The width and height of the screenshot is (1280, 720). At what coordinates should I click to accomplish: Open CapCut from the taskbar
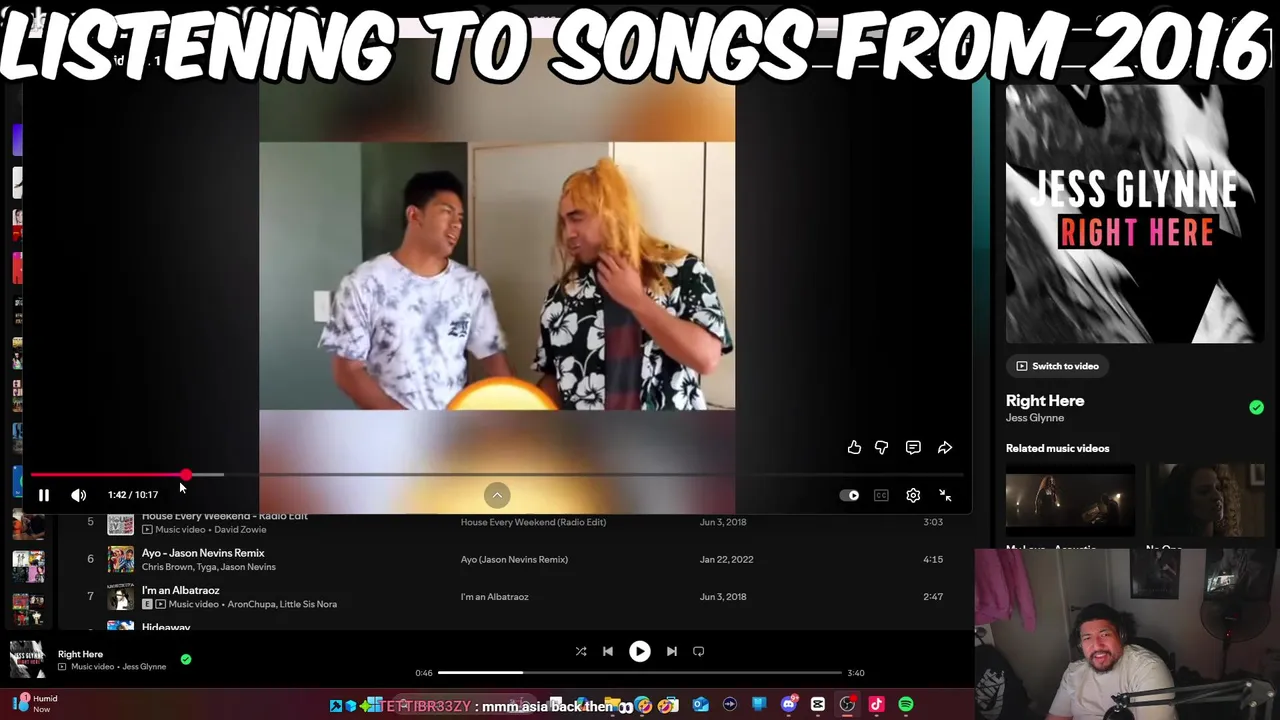click(818, 705)
